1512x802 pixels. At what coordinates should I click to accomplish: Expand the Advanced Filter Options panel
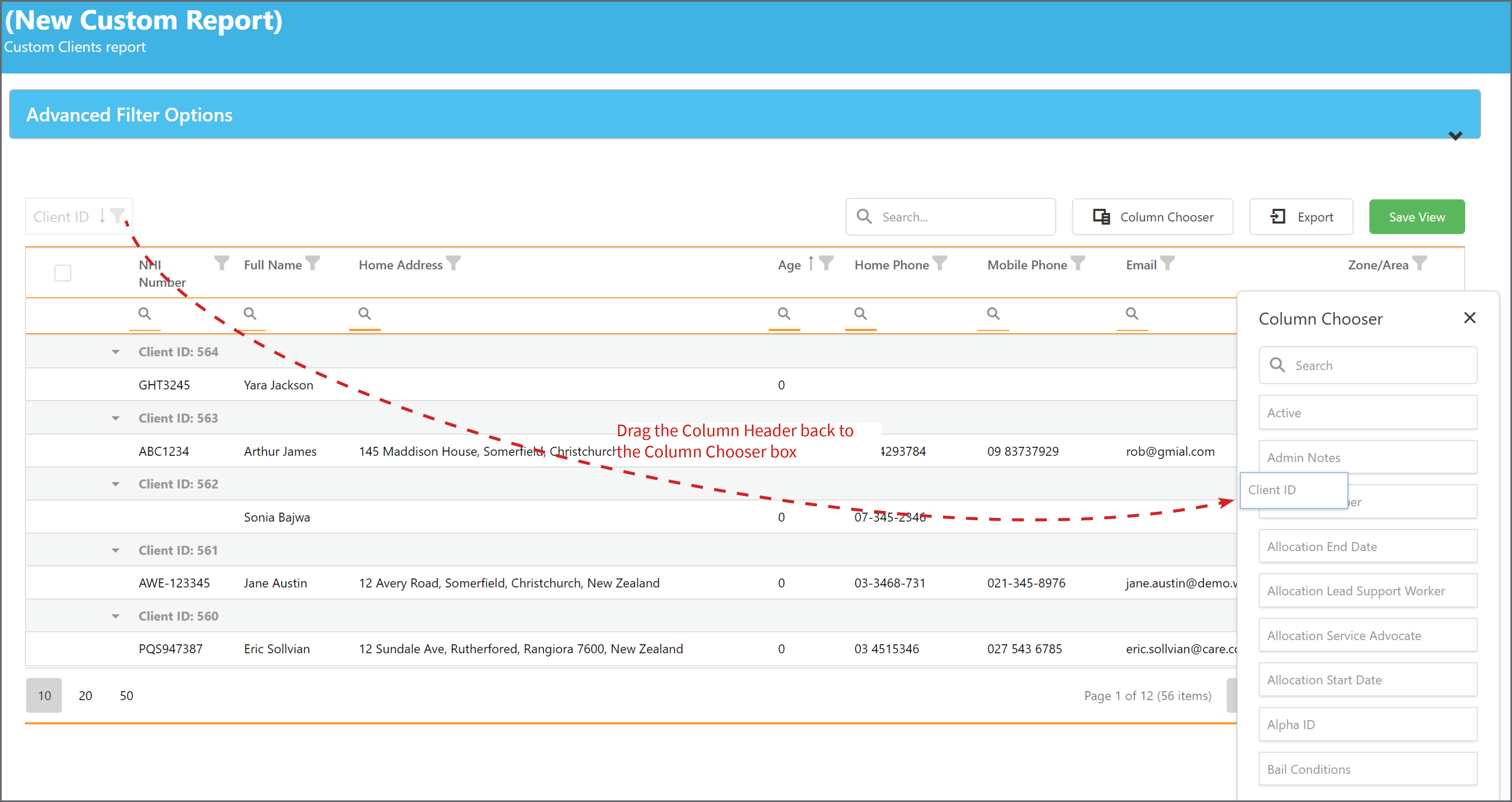1455,136
